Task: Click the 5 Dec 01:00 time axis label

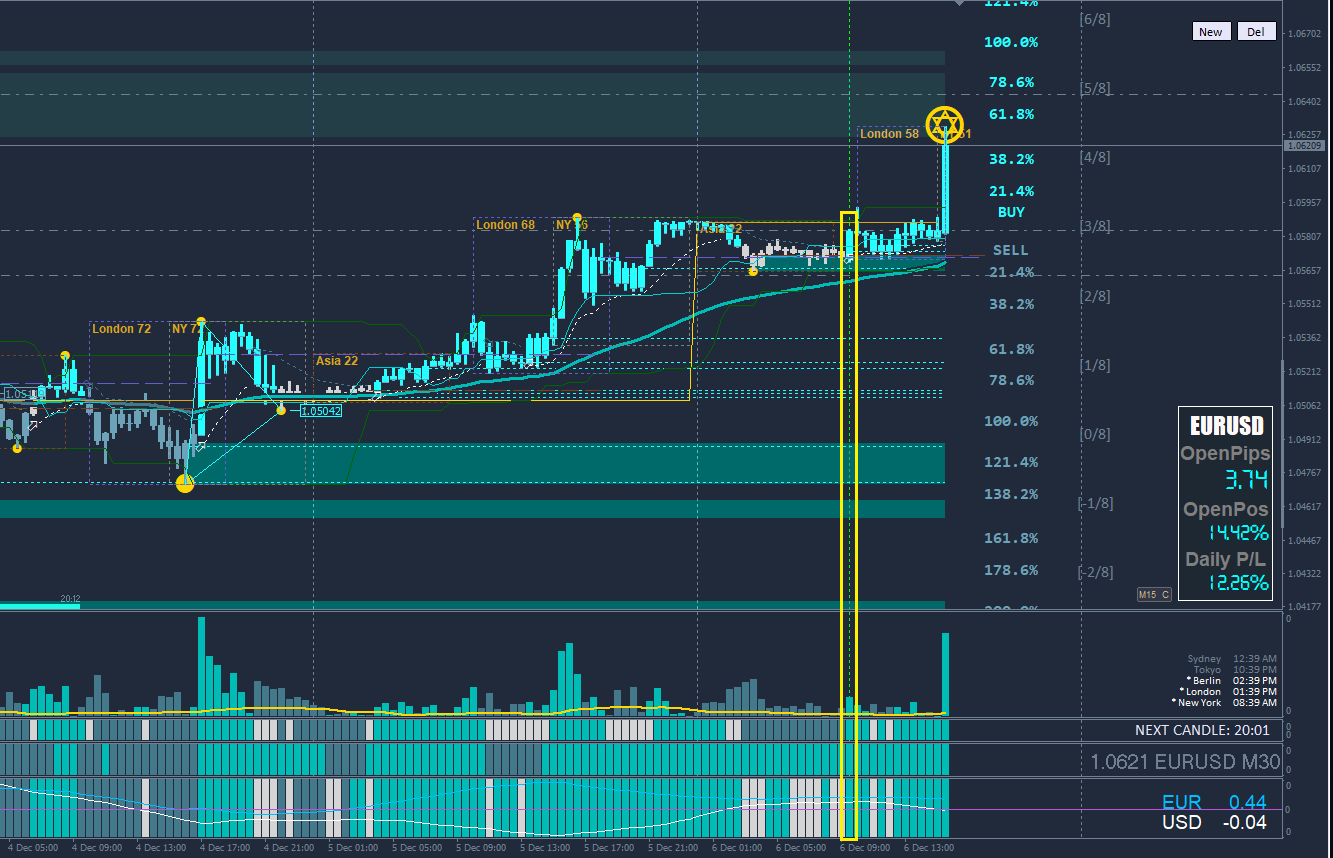Action: pos(353,848)
